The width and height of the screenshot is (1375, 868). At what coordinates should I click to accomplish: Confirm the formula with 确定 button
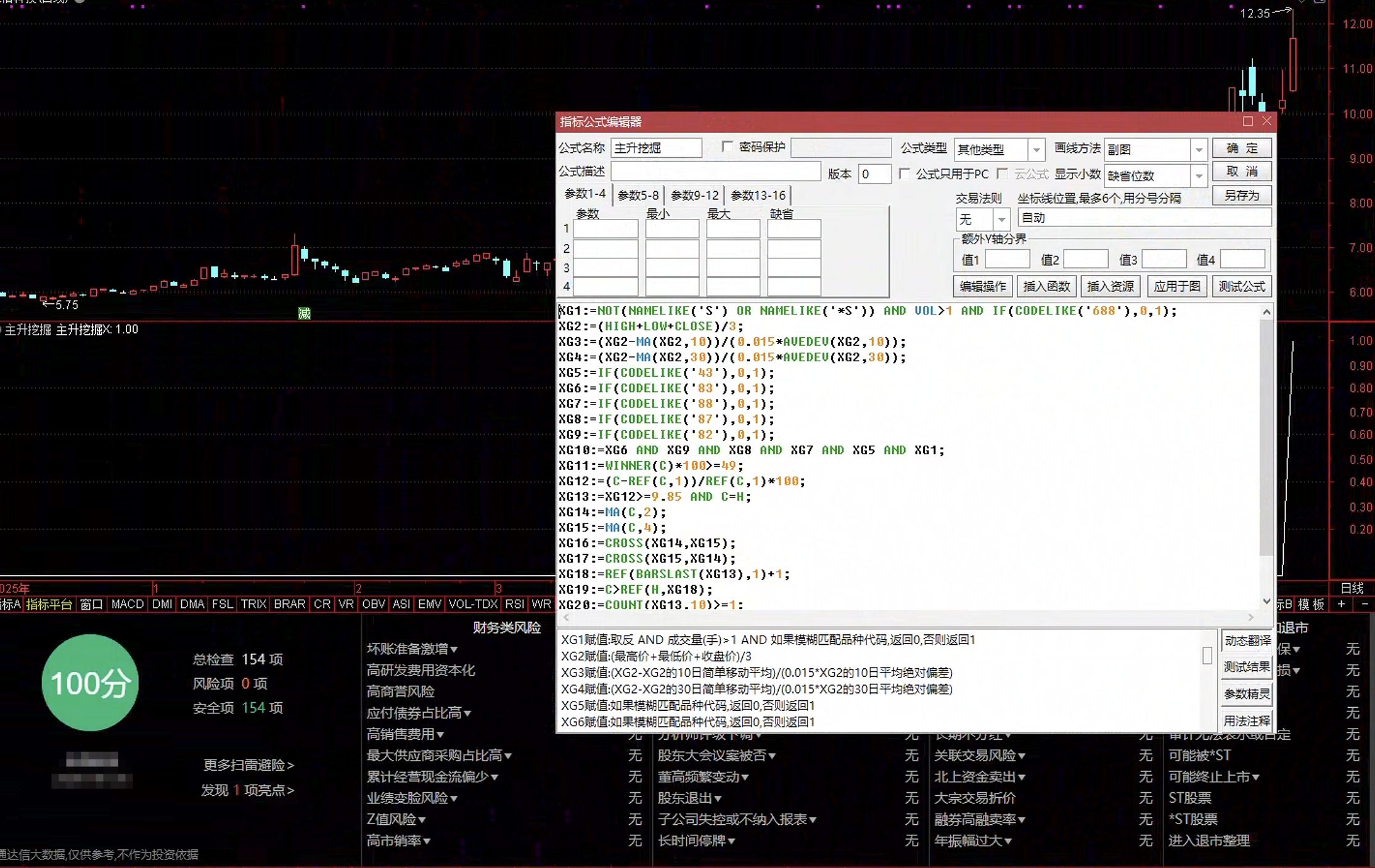coord(1241,148)
